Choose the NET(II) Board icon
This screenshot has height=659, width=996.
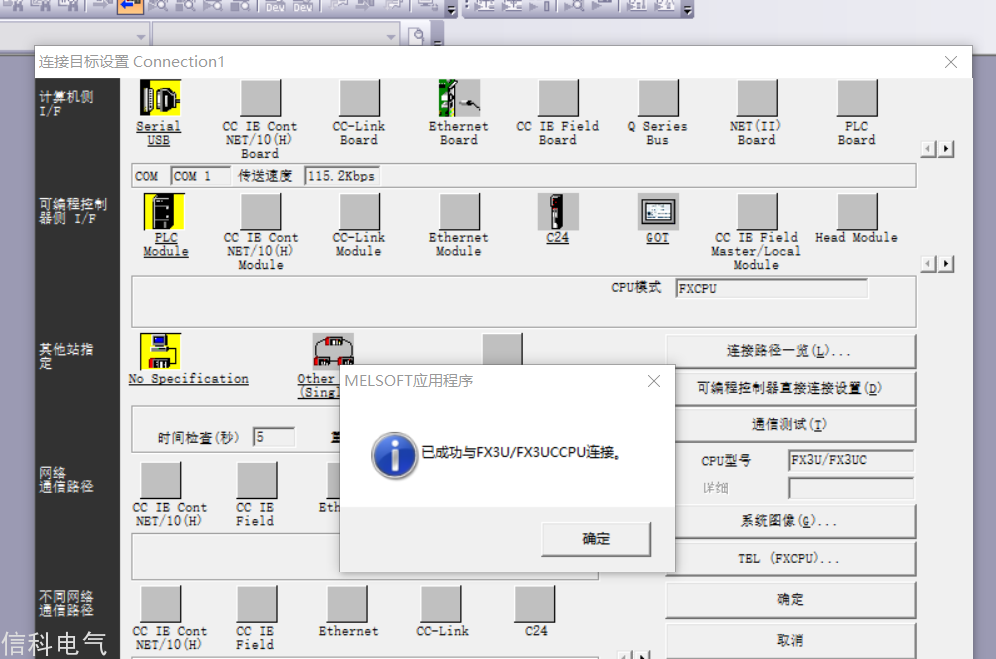[757, 98]
